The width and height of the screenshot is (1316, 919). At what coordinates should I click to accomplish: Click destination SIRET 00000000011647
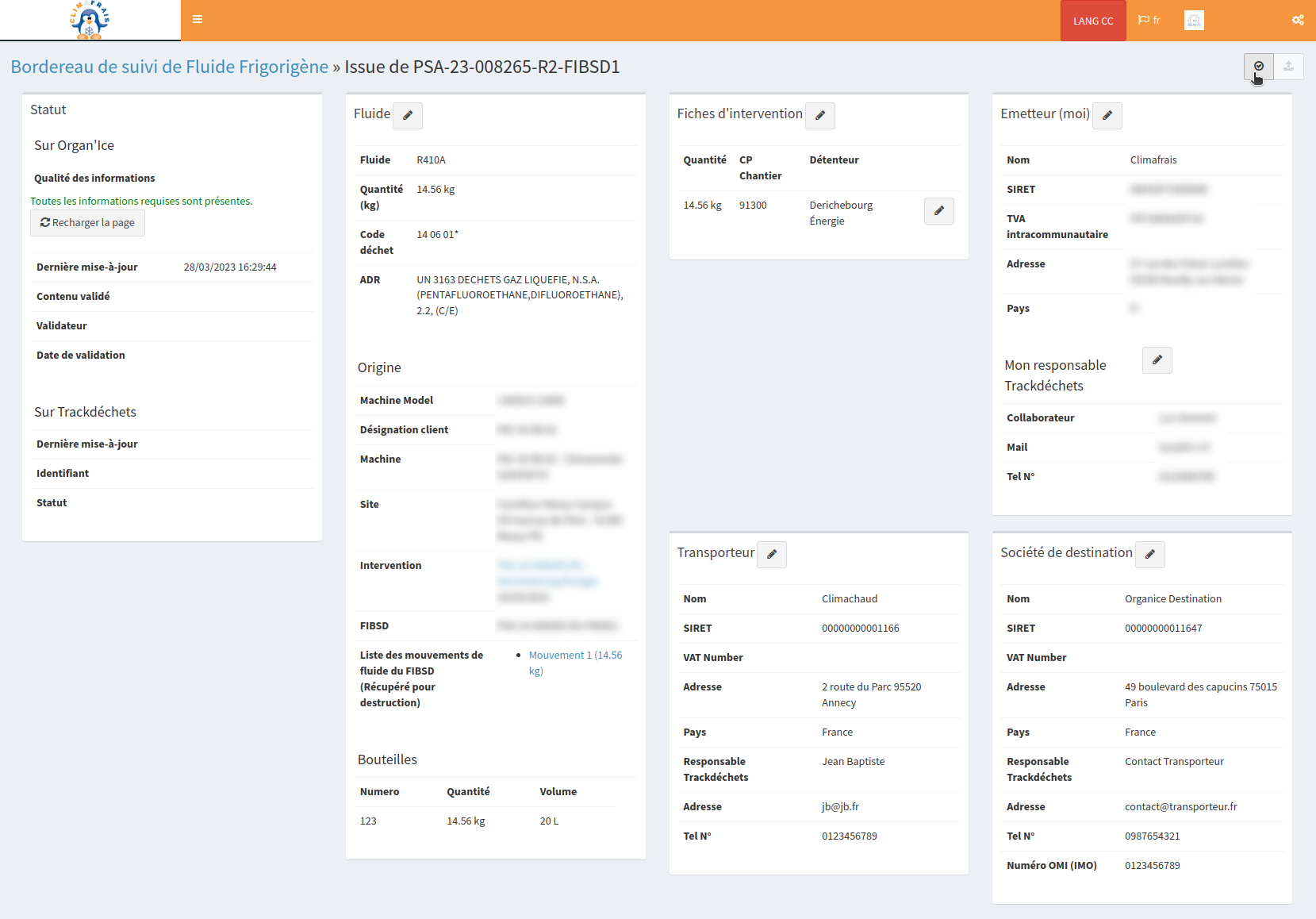point(1163,629)
